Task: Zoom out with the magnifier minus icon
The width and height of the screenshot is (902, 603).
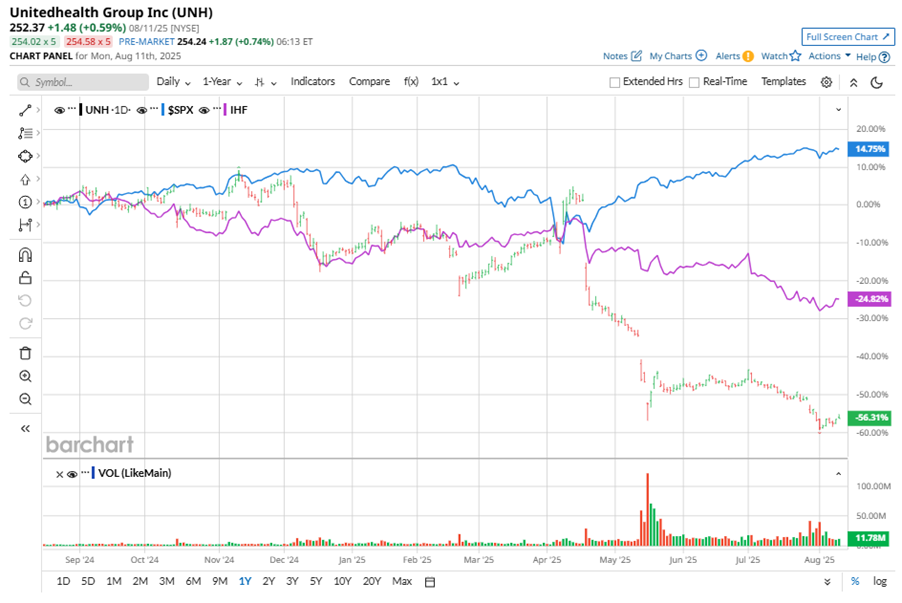Action: (x=25, y=399)
